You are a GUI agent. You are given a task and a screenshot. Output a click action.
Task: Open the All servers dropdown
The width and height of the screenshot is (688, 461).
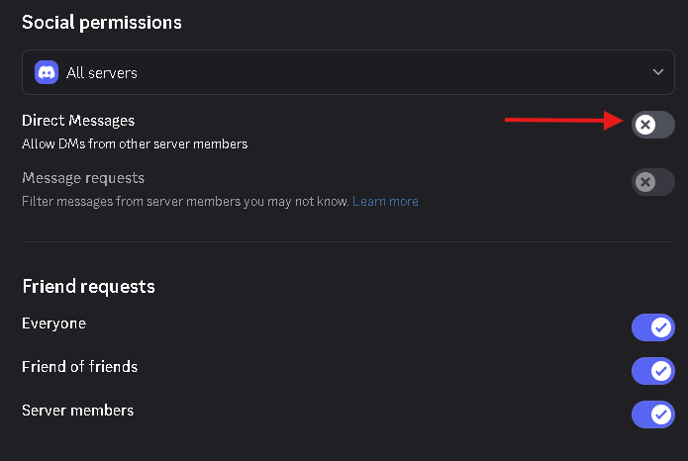(x=348, y=72)
